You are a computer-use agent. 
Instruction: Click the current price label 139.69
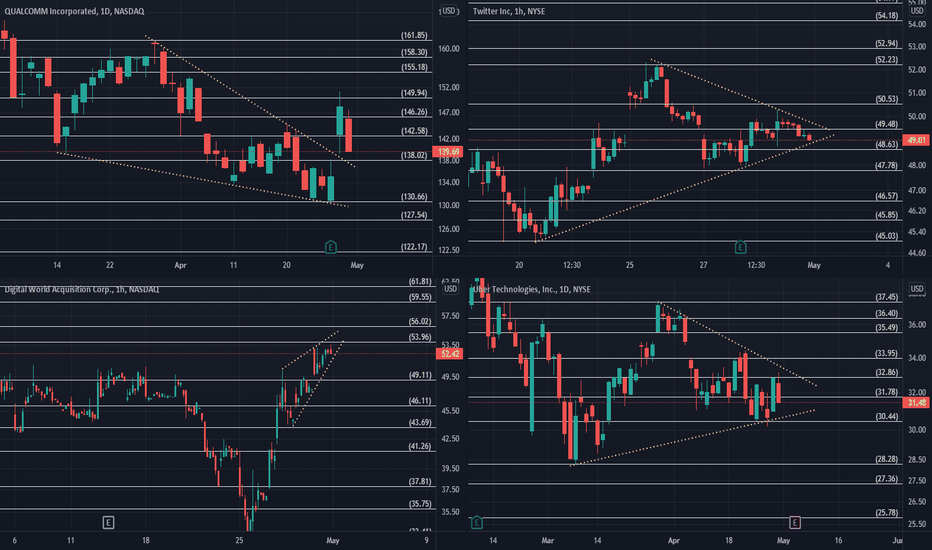tap(449, 152)
